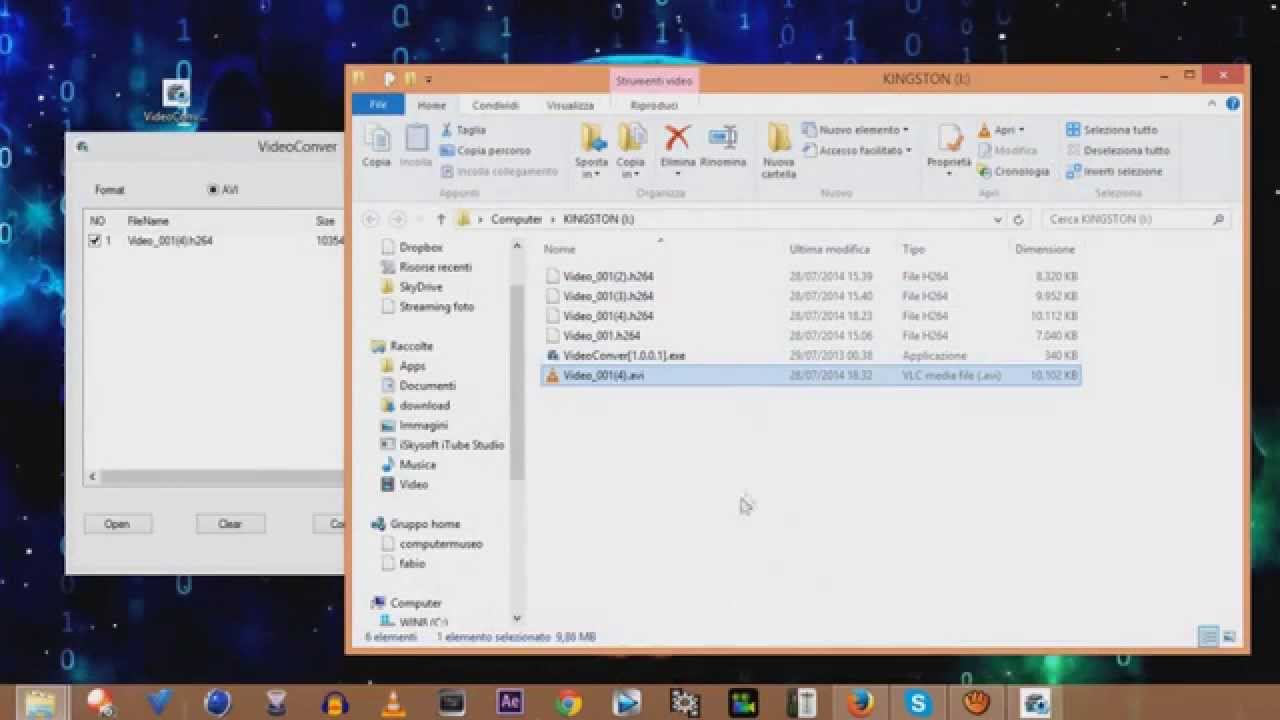
Task: Click the Strumenti video contextual tab
Action: (x=654, y=80)
